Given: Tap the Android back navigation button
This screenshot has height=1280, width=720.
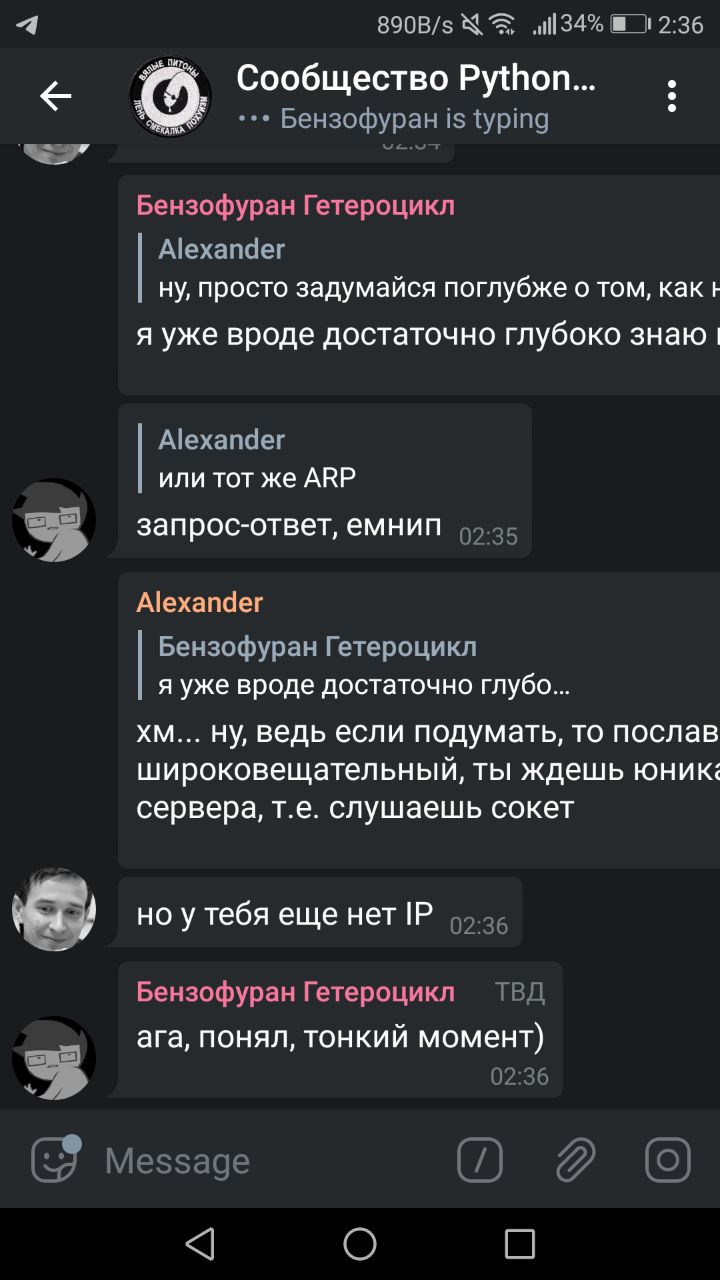Looking at the screenshot, I should point(200,1244).
